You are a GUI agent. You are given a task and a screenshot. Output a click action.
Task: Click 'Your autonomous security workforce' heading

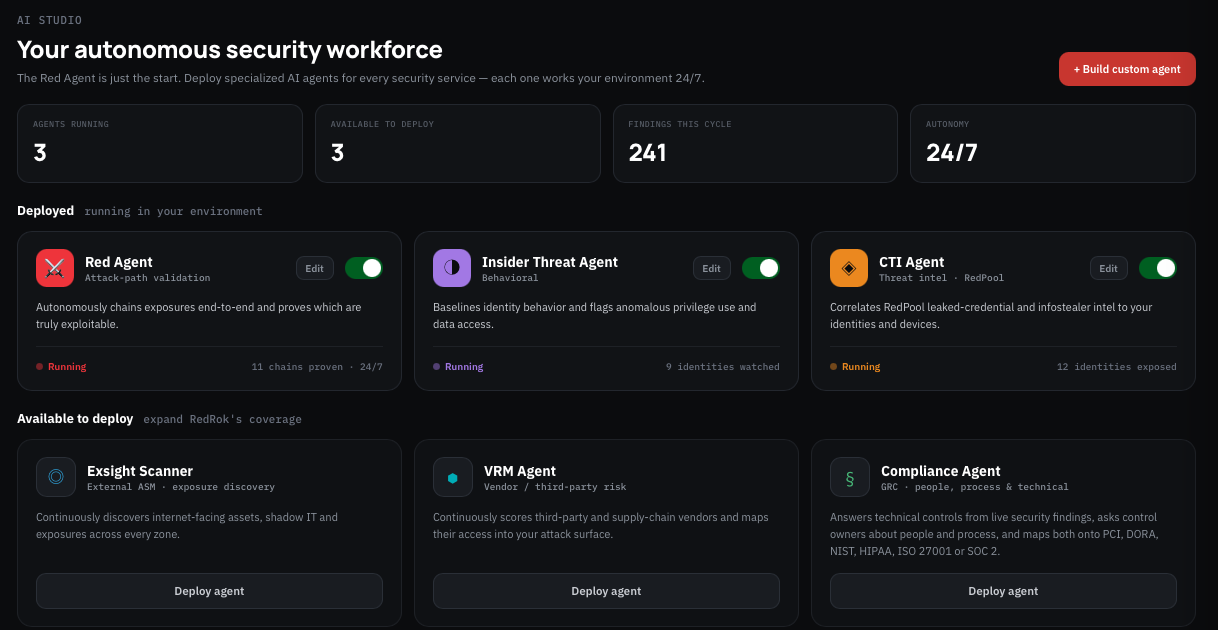point(230,49)
